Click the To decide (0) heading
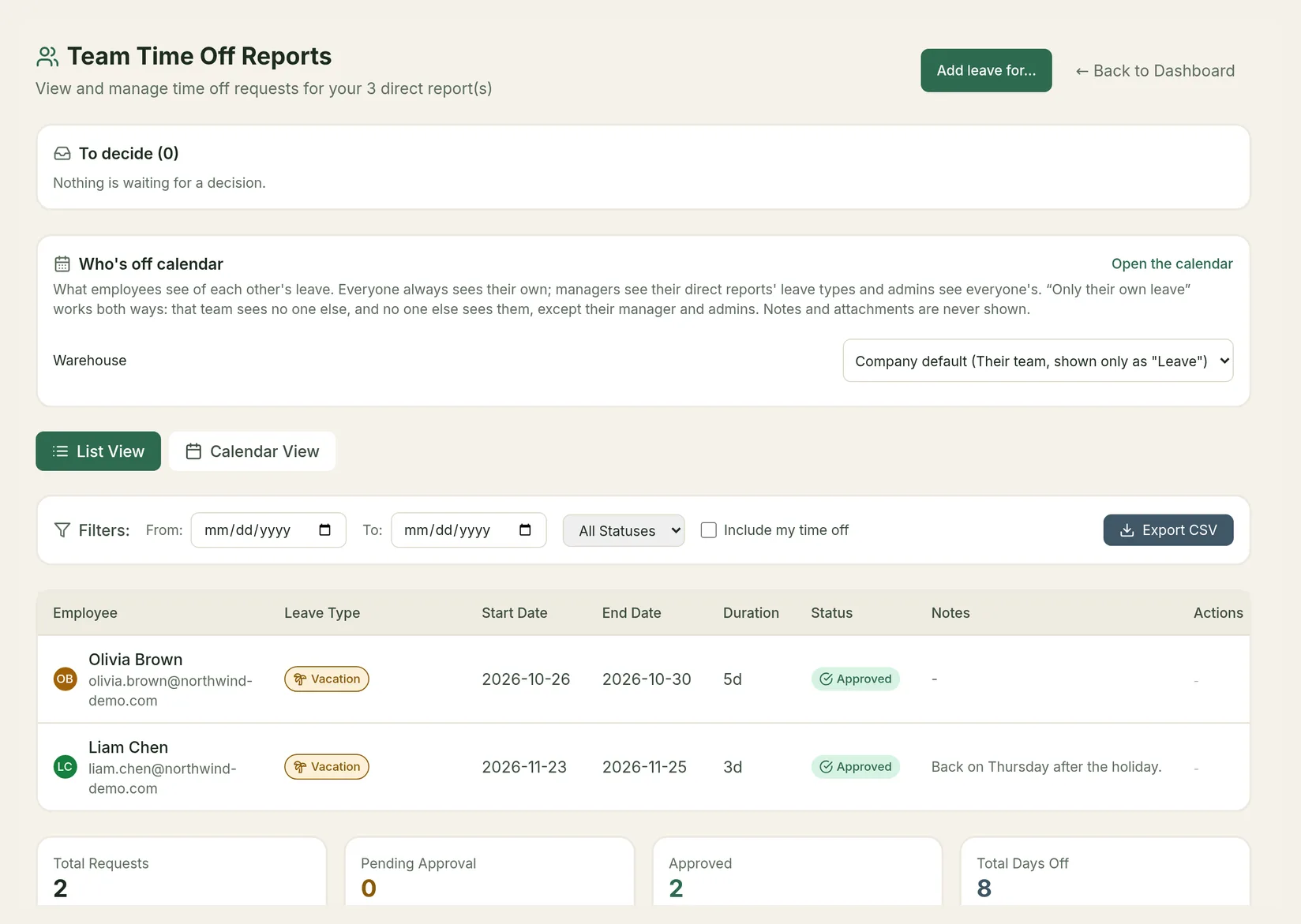 pyautogui.click(x=129, y=153)
